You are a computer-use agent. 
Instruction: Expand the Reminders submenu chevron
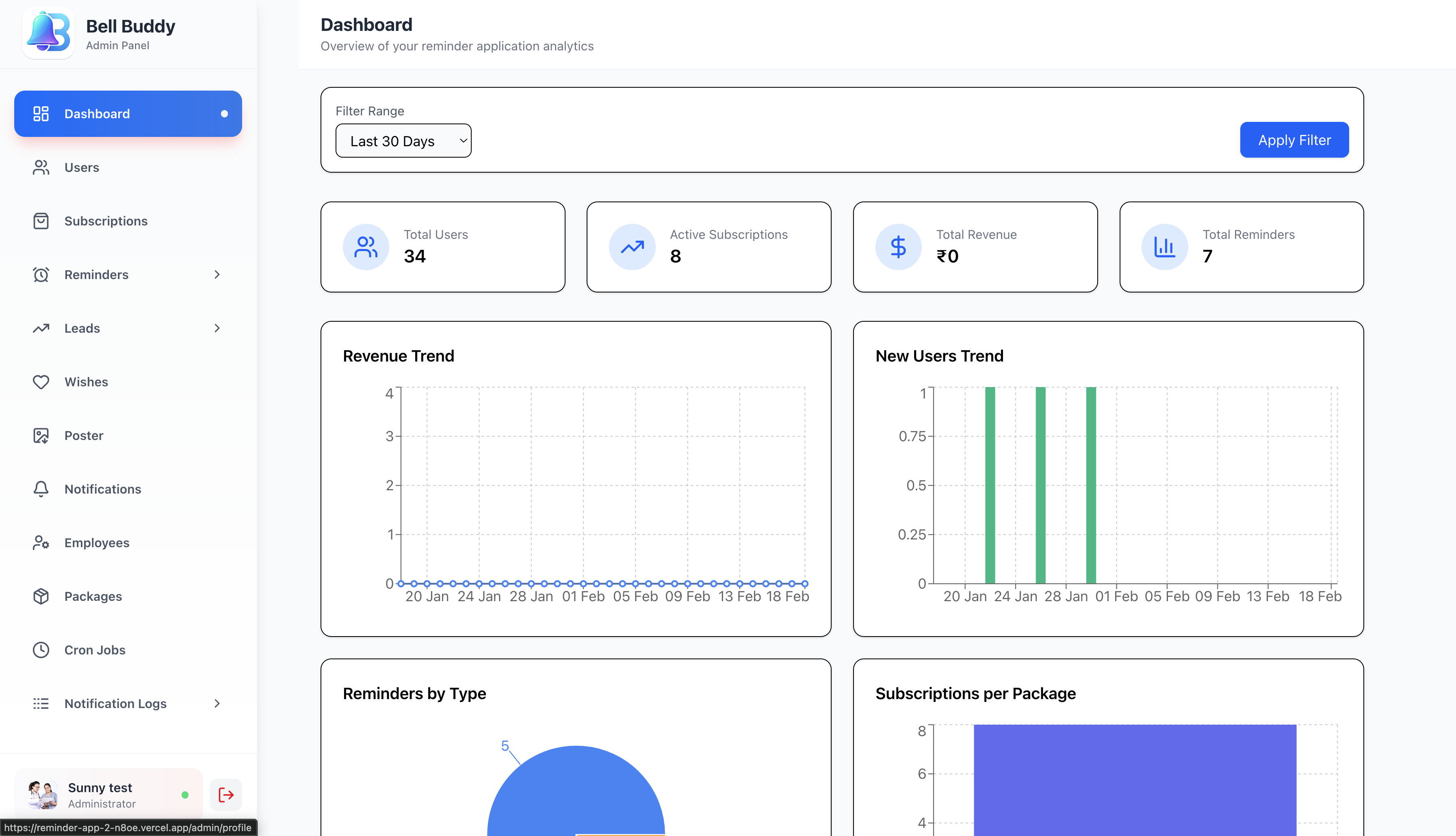[217, 275]
